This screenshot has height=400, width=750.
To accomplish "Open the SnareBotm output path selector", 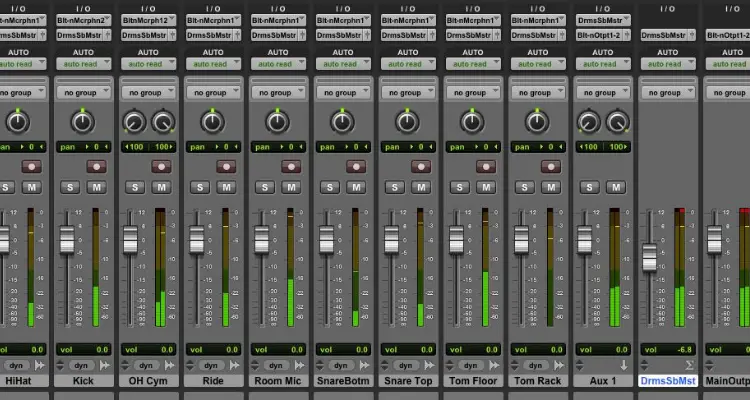I will pyautogui.click(x=342, y=35).
